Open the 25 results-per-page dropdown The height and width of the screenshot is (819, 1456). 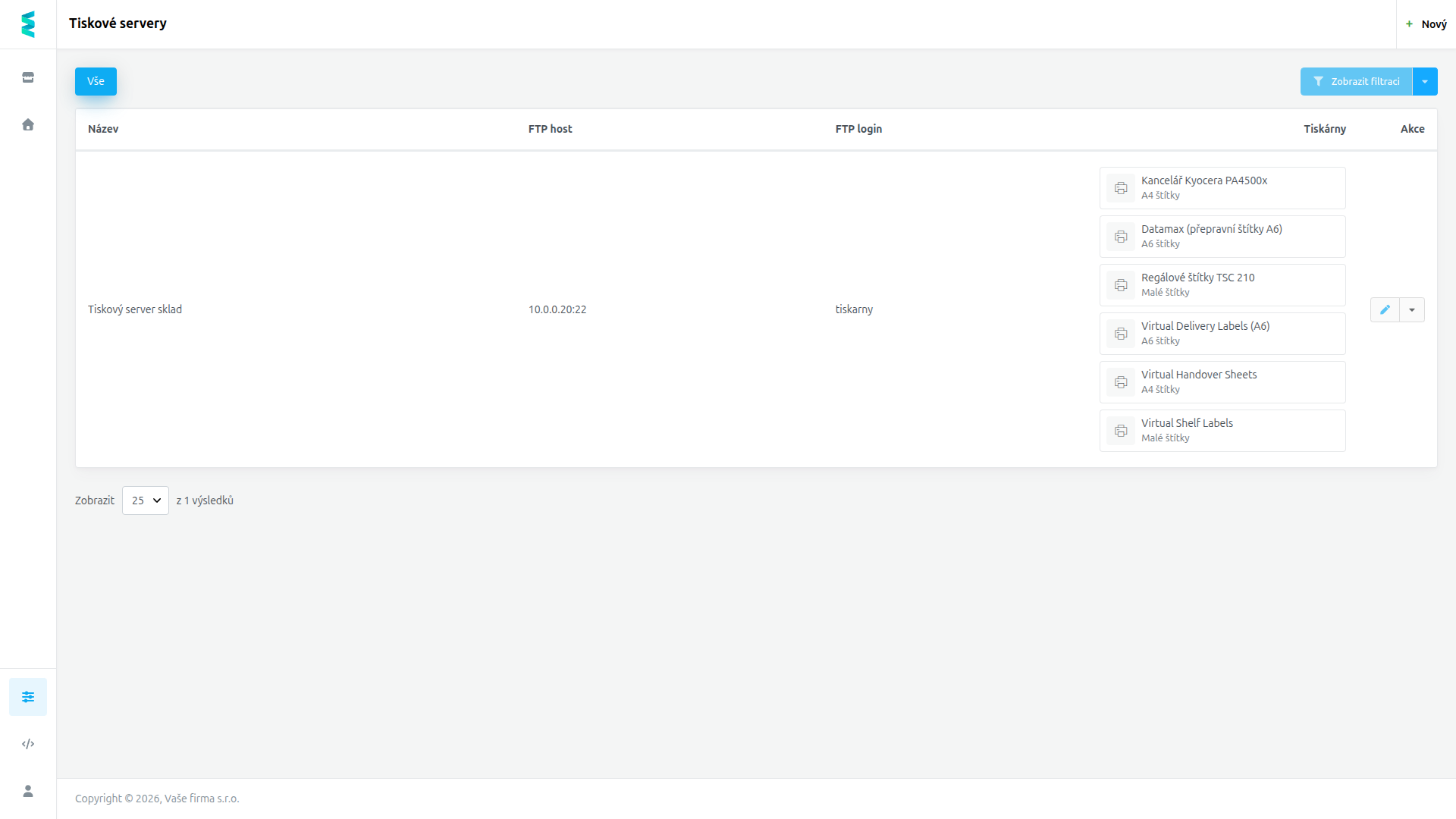pyautogui.click(x=146, y=500)
